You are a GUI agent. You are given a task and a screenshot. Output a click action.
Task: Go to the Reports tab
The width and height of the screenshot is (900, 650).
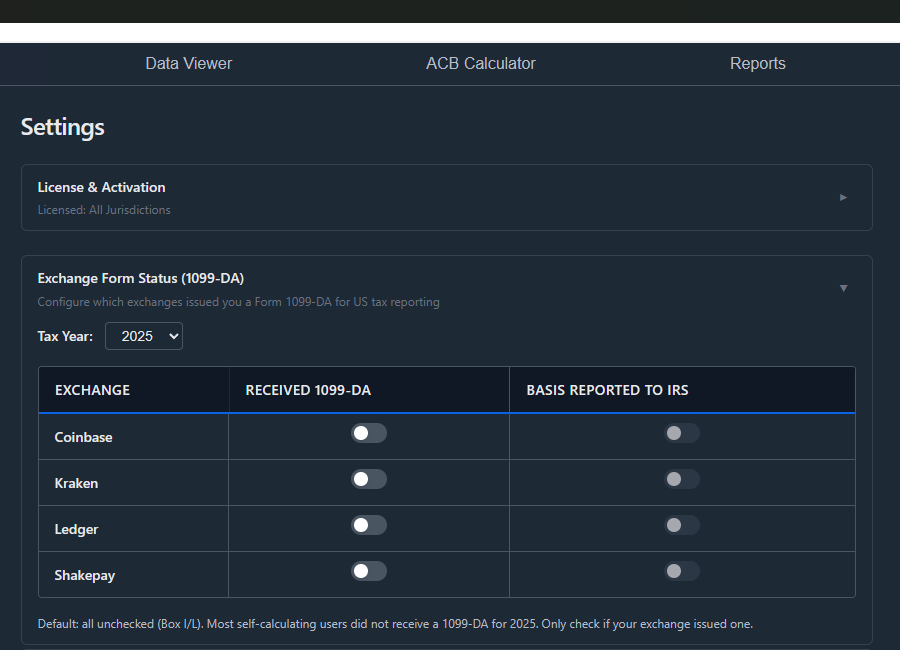[757, 63]
